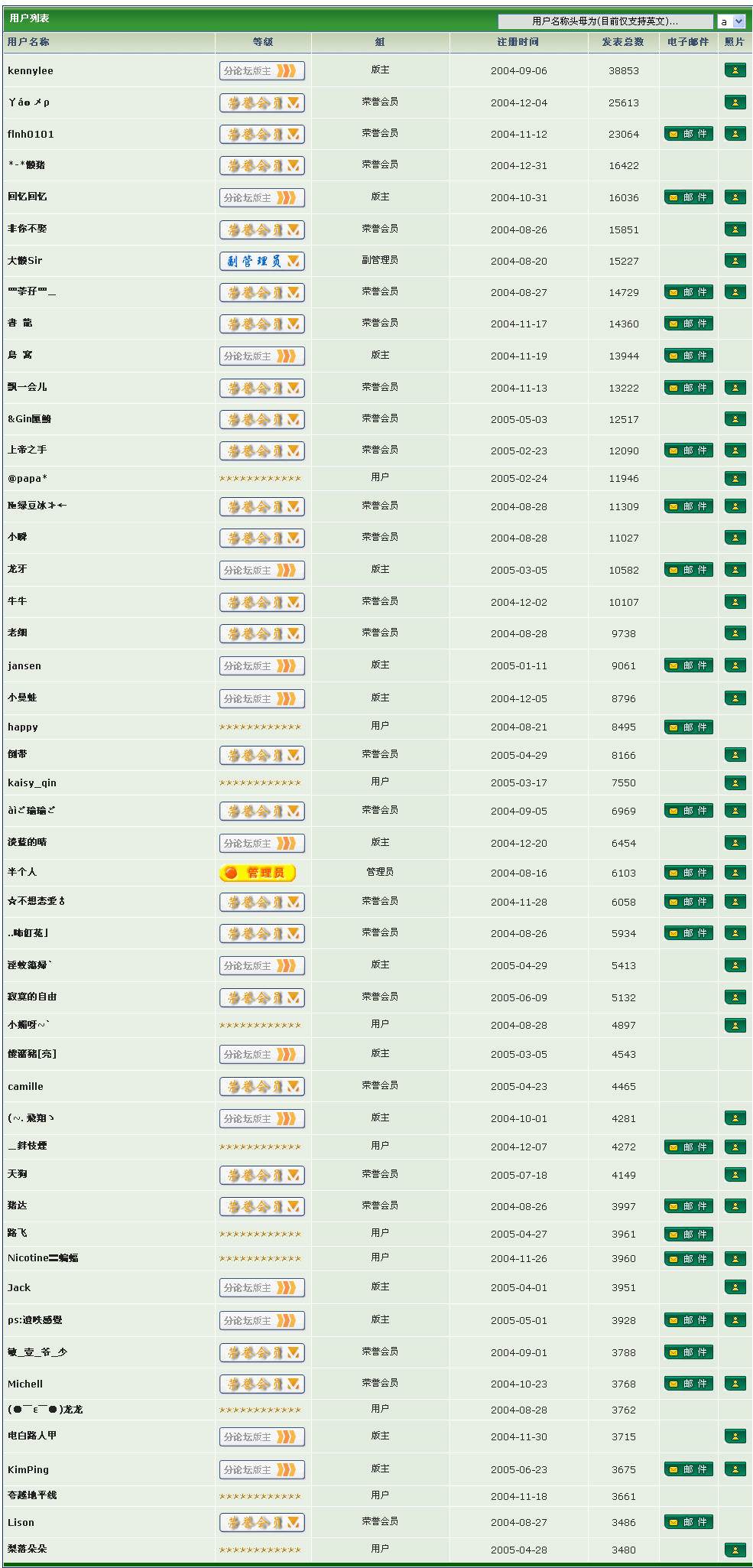Click email button in KimPing row
Viewport: 753px width, 1568px height.
click(688, 1469)
